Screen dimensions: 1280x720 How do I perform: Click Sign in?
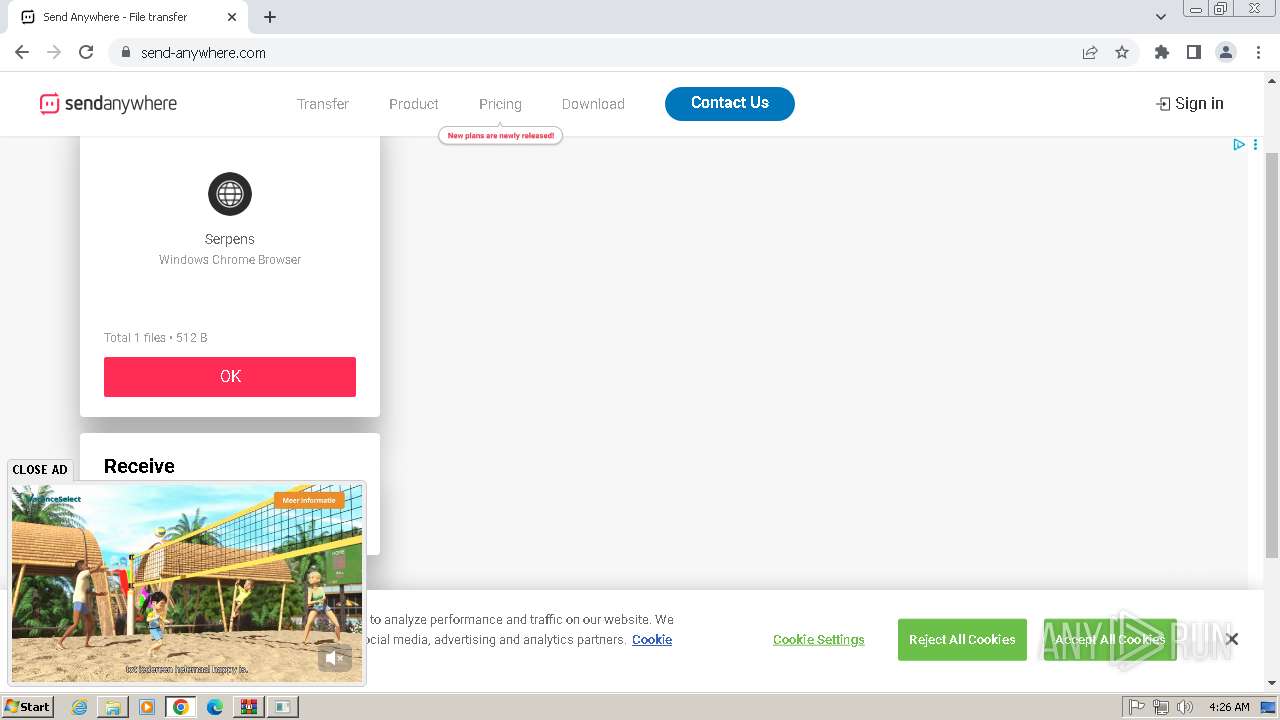1190,103
